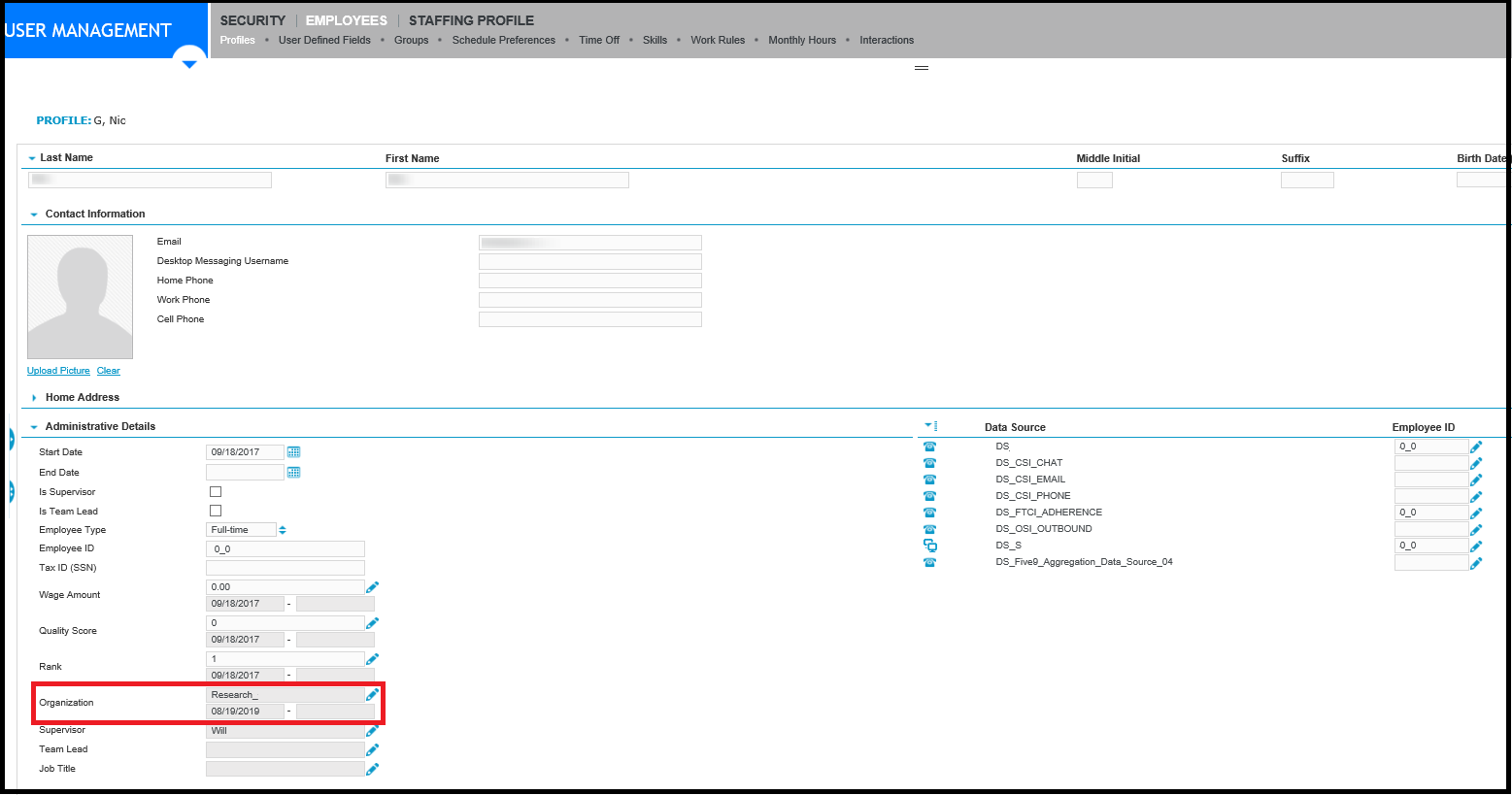
Task: Click the employee profile photo placeholder
Action: tap(80, 297)
